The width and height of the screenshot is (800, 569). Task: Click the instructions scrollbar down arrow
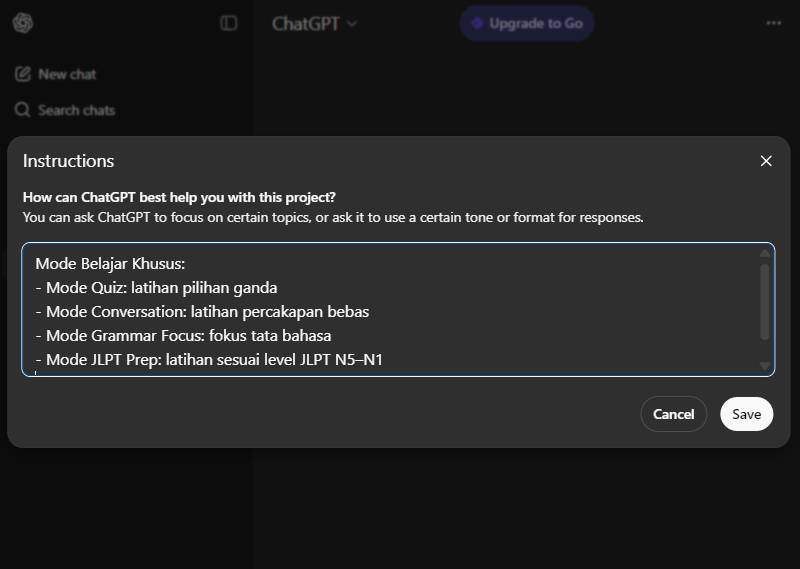pos(765,366)
